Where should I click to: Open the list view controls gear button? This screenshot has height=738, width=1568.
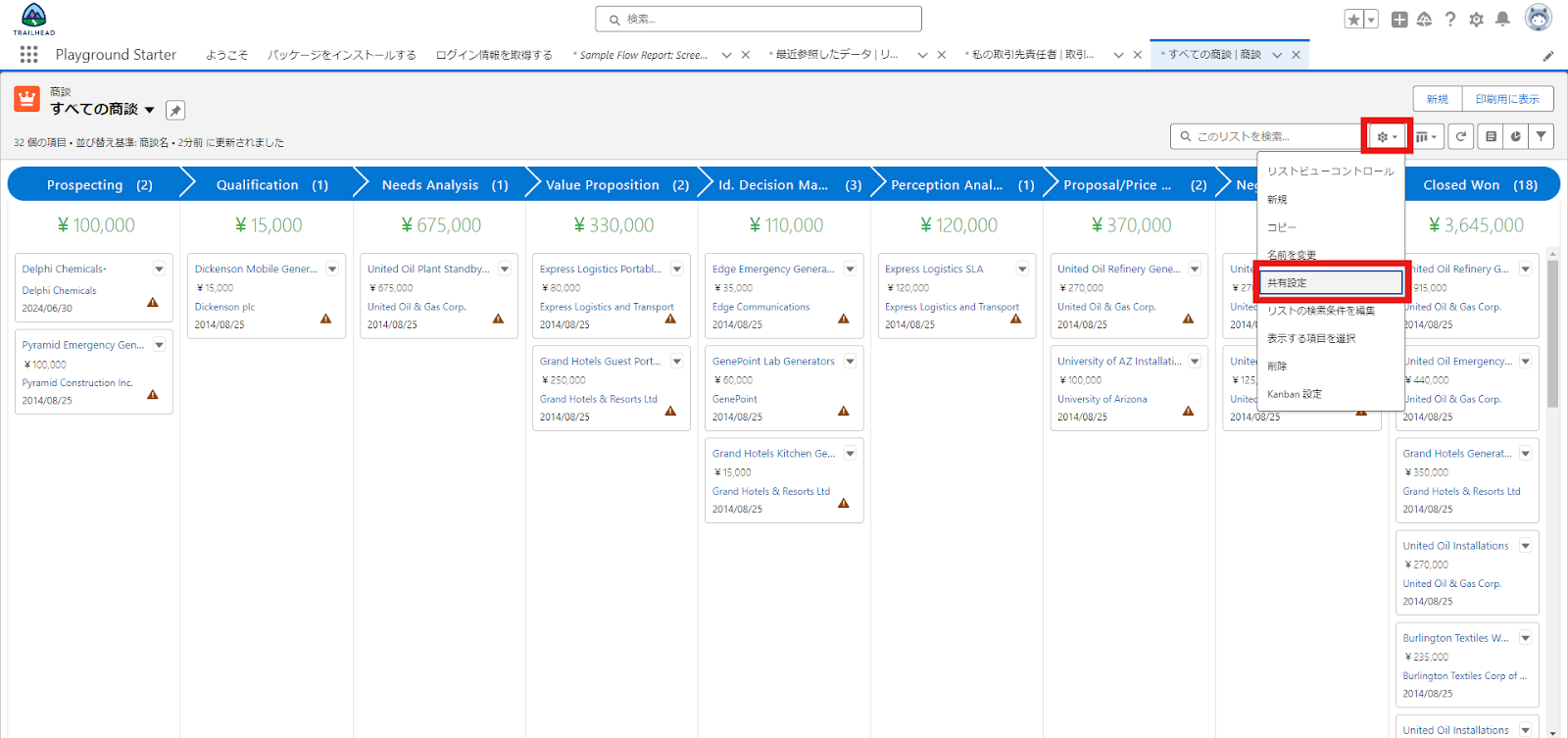point(1387,137)
